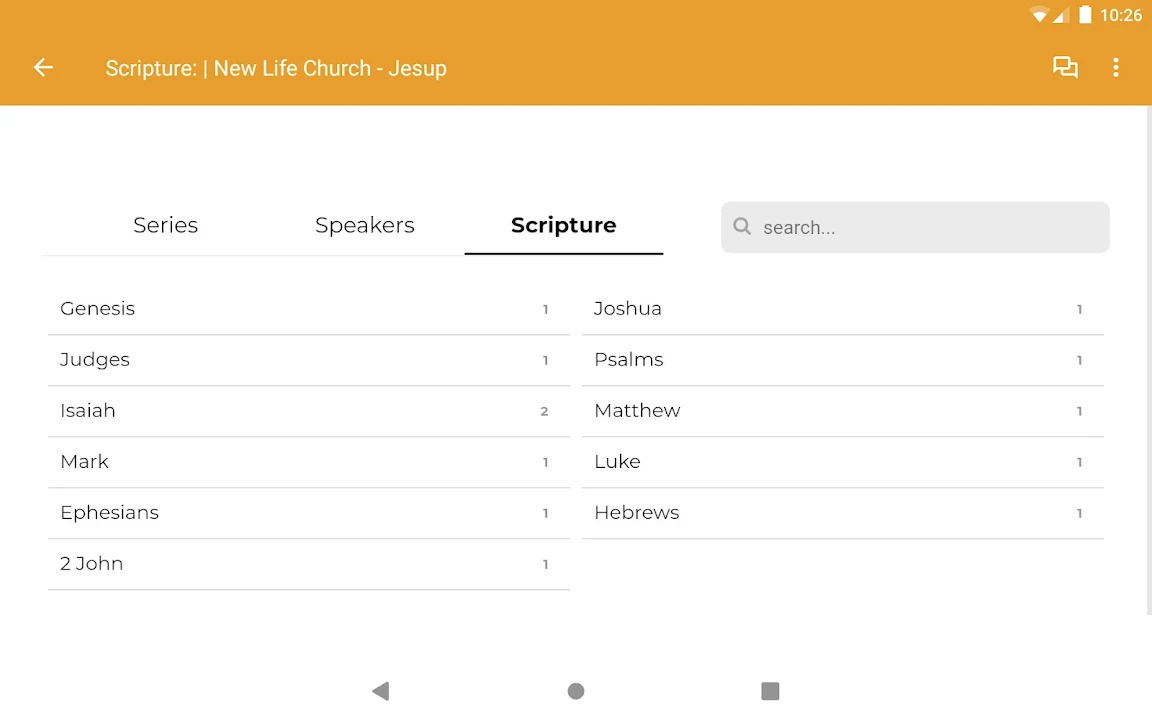Viewport: 1152px width, 720px height.
Task: Select the Scripture tab
Action: coord(563,226)
